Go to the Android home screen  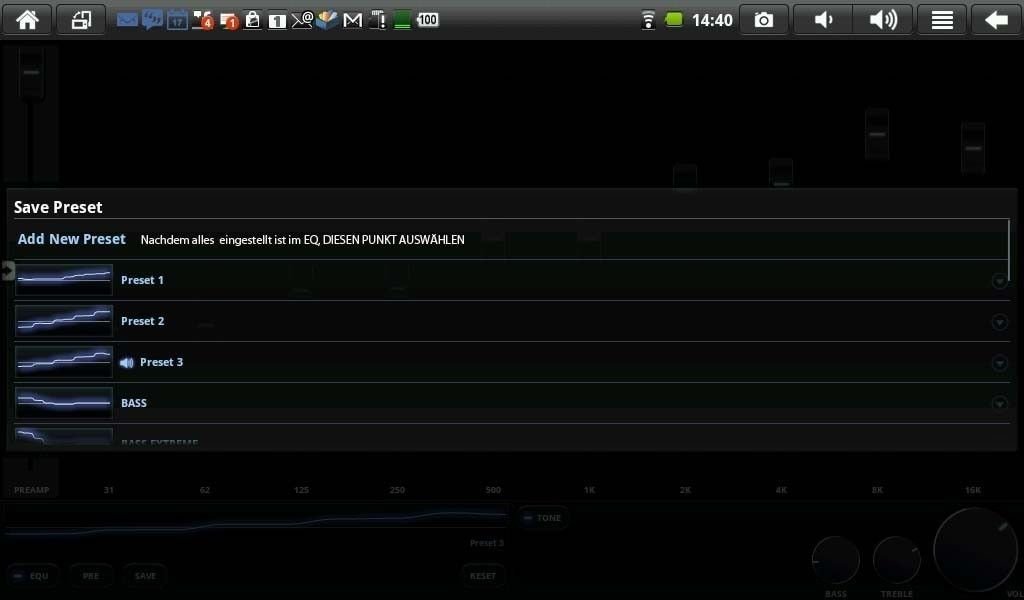pos(27,20)
